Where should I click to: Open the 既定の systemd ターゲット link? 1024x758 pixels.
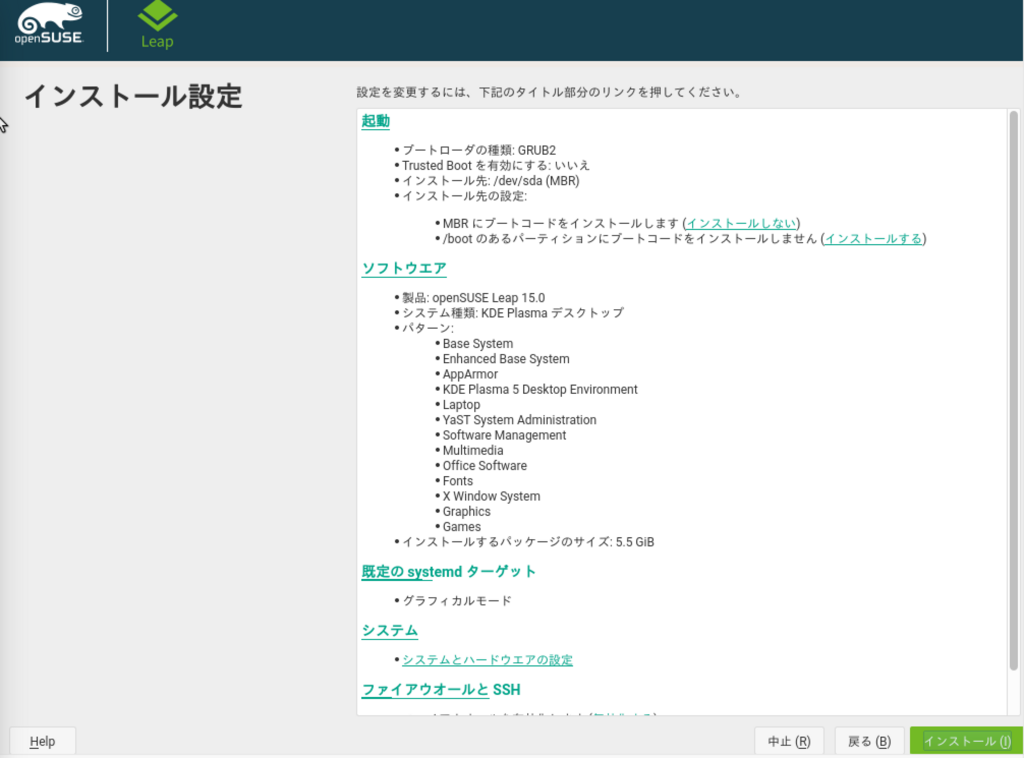pos(449,572)
